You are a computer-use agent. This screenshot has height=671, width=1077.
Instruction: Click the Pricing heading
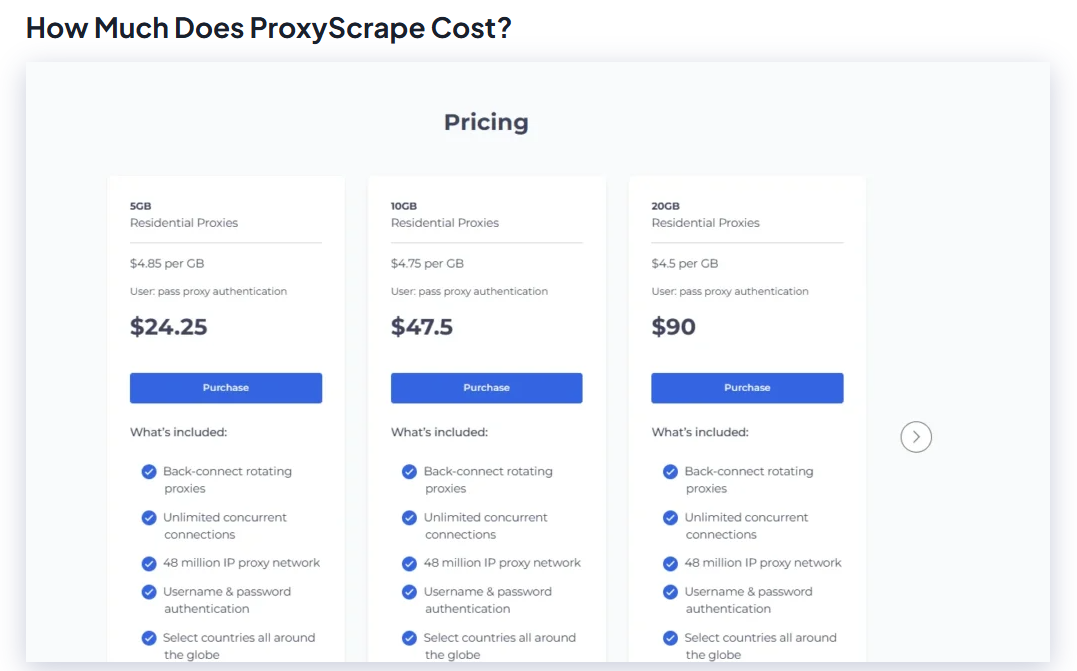(x=486, y=122)
